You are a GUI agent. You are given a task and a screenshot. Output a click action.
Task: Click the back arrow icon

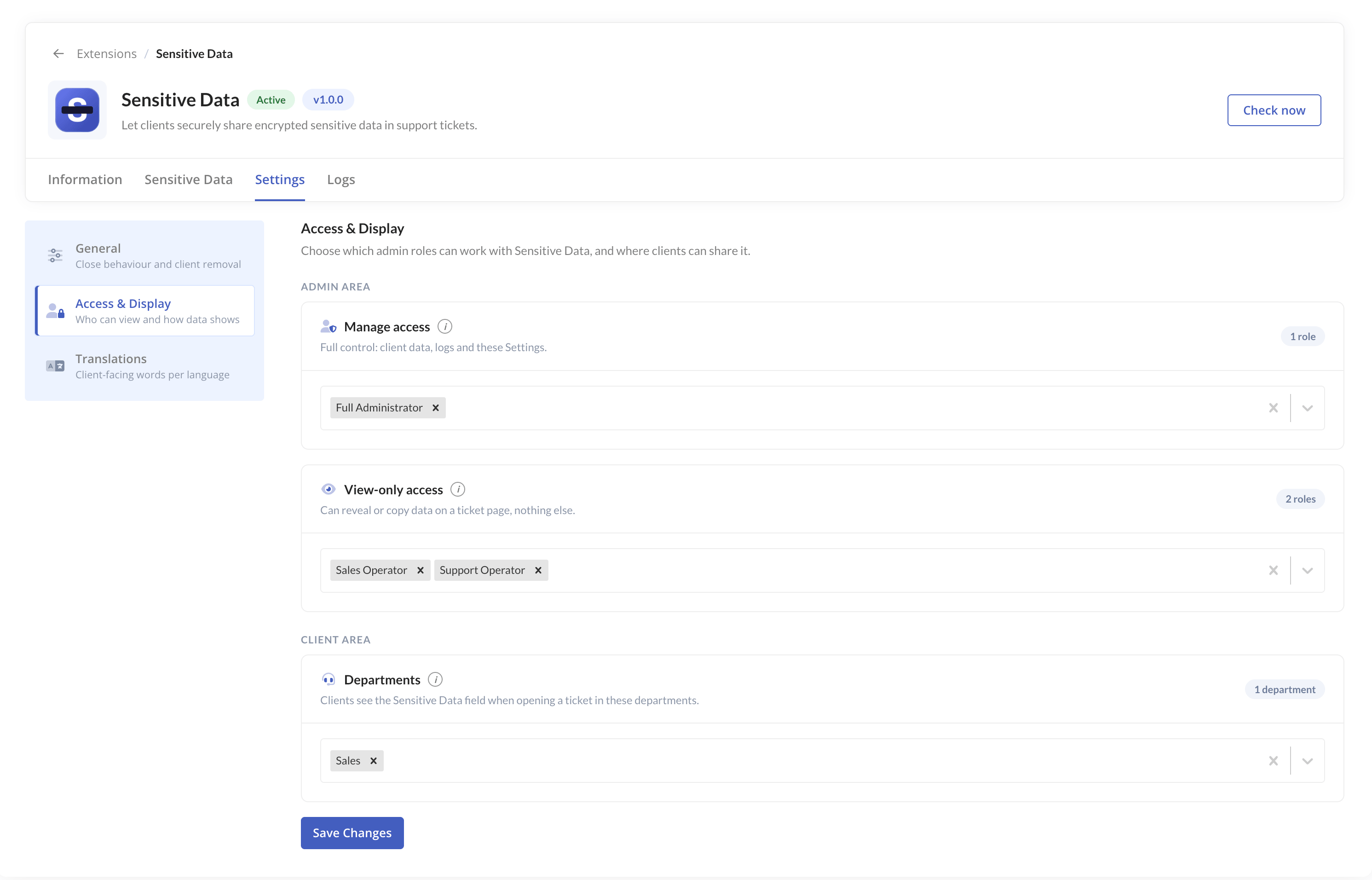point(58,54)
